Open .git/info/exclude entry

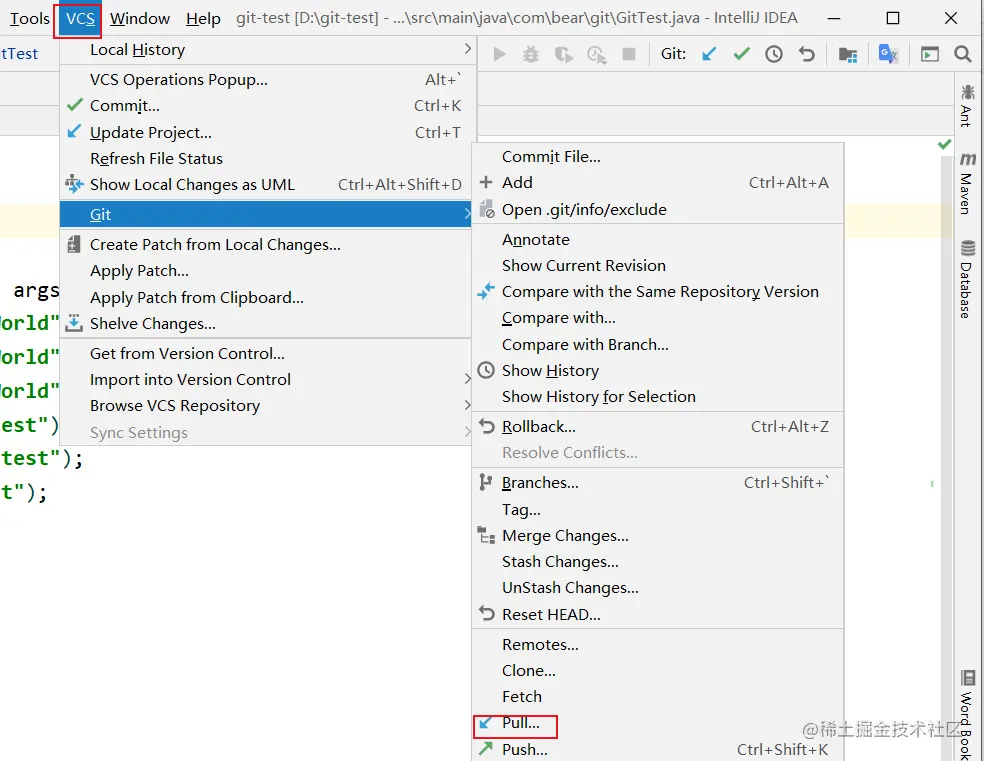point(658,210)
